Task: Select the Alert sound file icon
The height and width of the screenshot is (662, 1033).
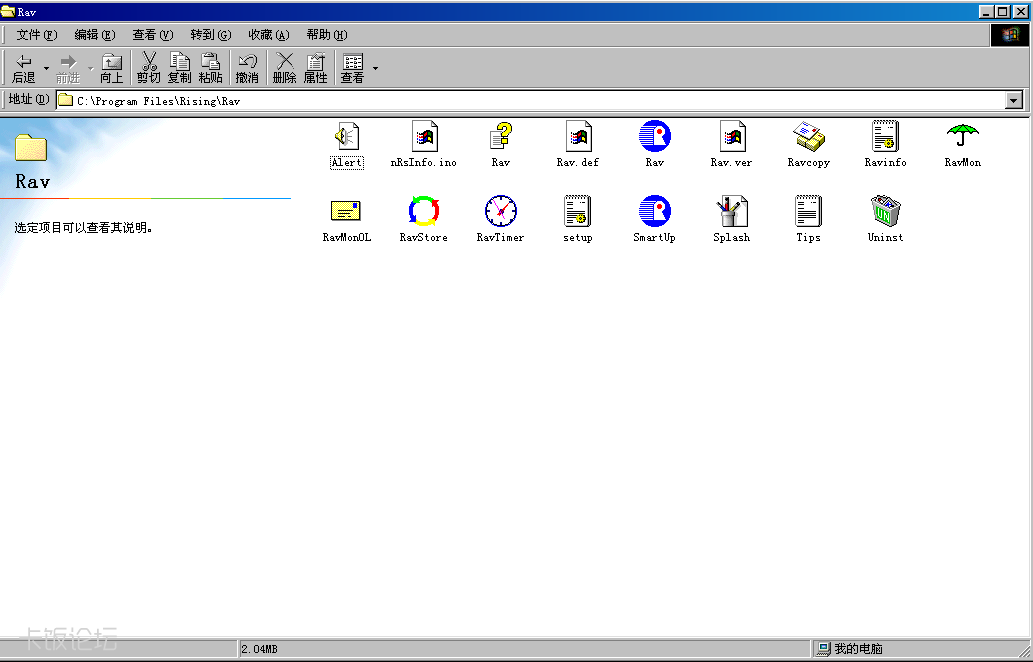Action: (347, 137)
